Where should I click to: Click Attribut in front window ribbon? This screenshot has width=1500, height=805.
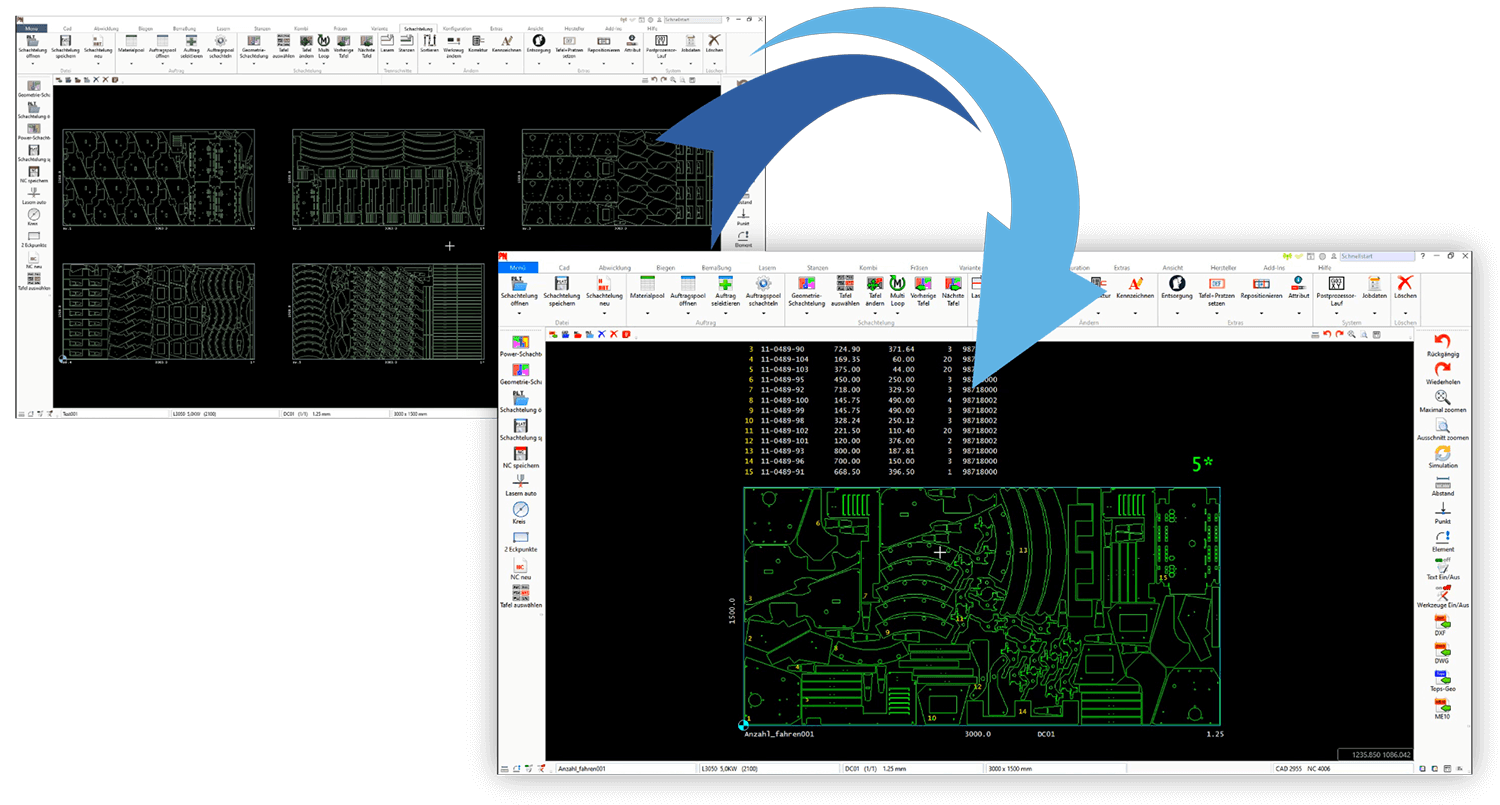tap(1298, 287)
